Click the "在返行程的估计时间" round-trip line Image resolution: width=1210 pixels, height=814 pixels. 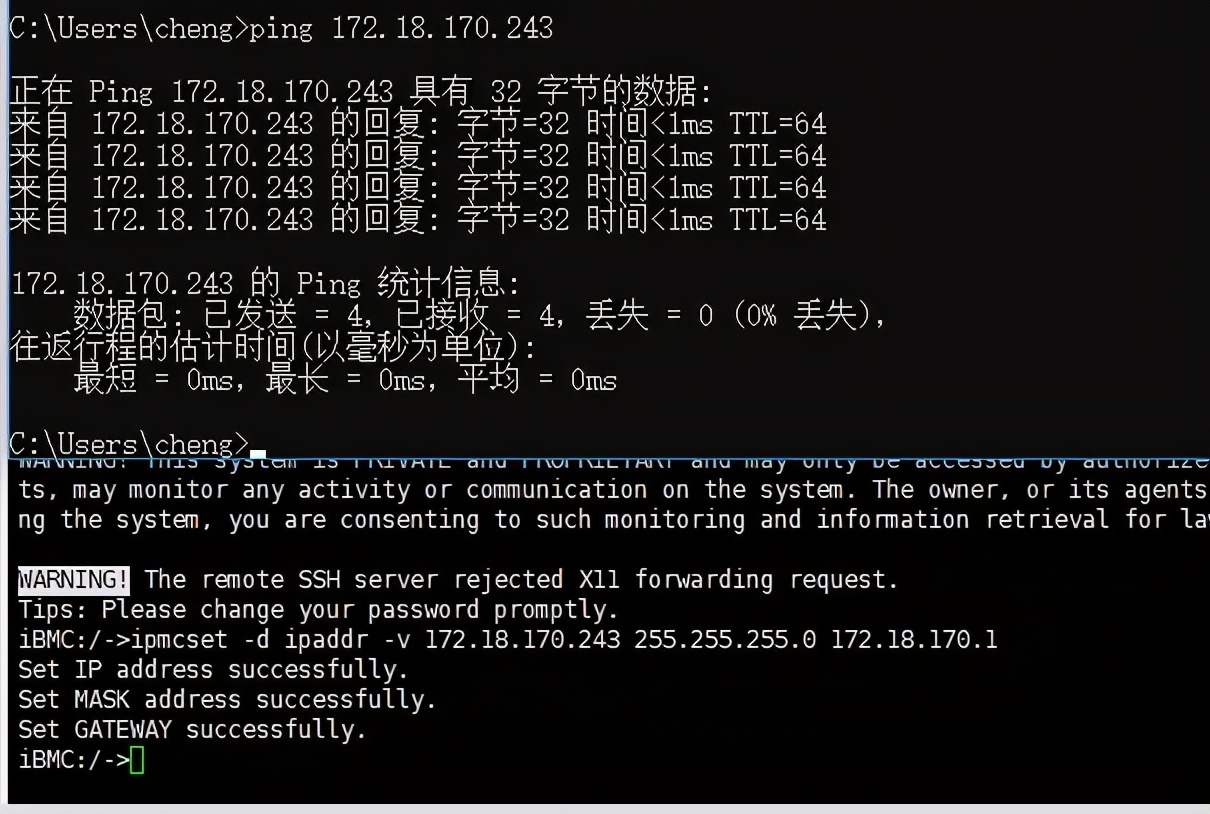(x=272, y=348)
